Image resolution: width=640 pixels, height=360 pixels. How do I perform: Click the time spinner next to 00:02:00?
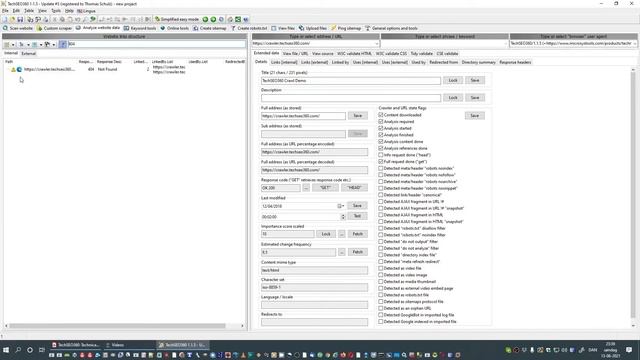point(343,217)
